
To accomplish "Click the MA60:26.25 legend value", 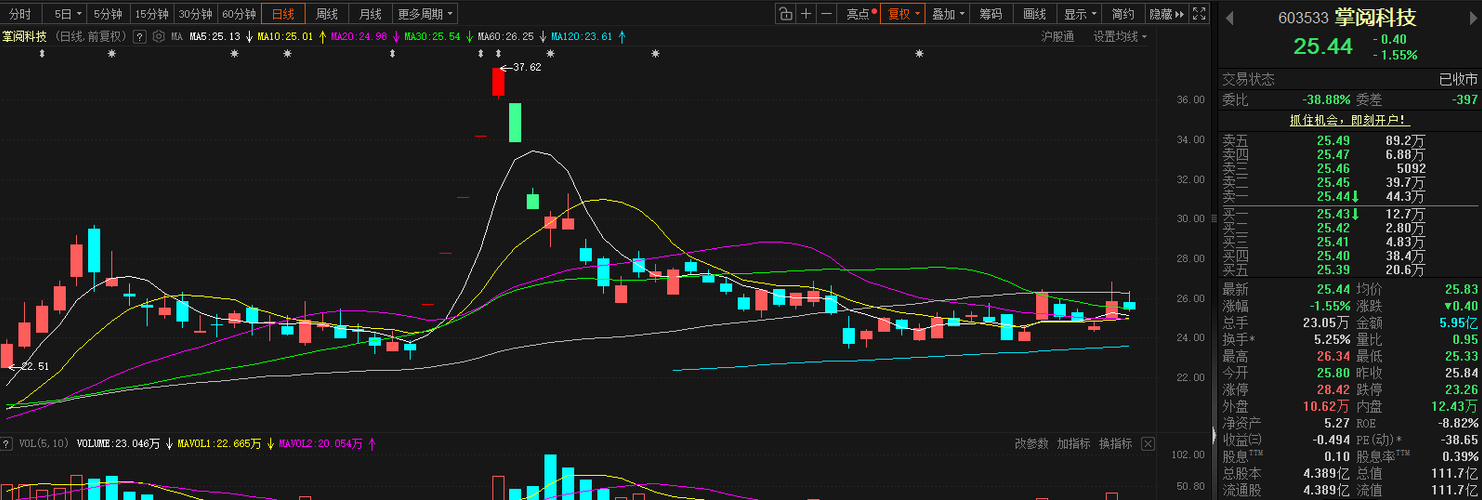I will (506, 37).
